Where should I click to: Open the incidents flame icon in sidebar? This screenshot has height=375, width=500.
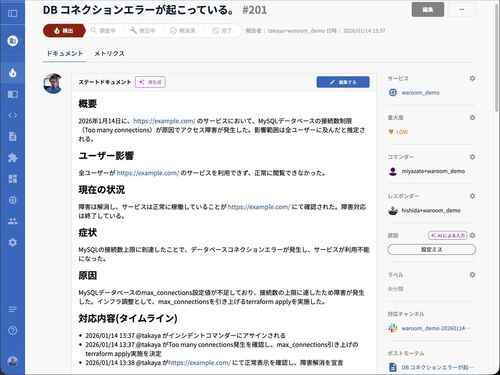[x=13, y=73]
